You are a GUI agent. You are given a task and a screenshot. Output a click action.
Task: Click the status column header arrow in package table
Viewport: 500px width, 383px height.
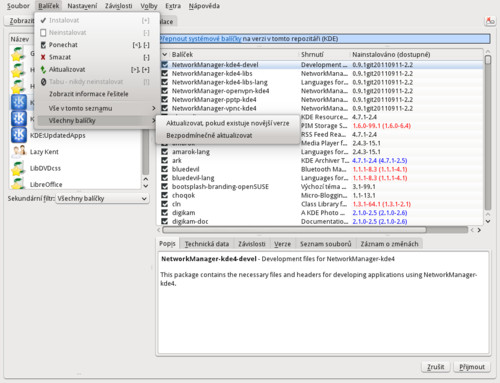tap(164, 54)
